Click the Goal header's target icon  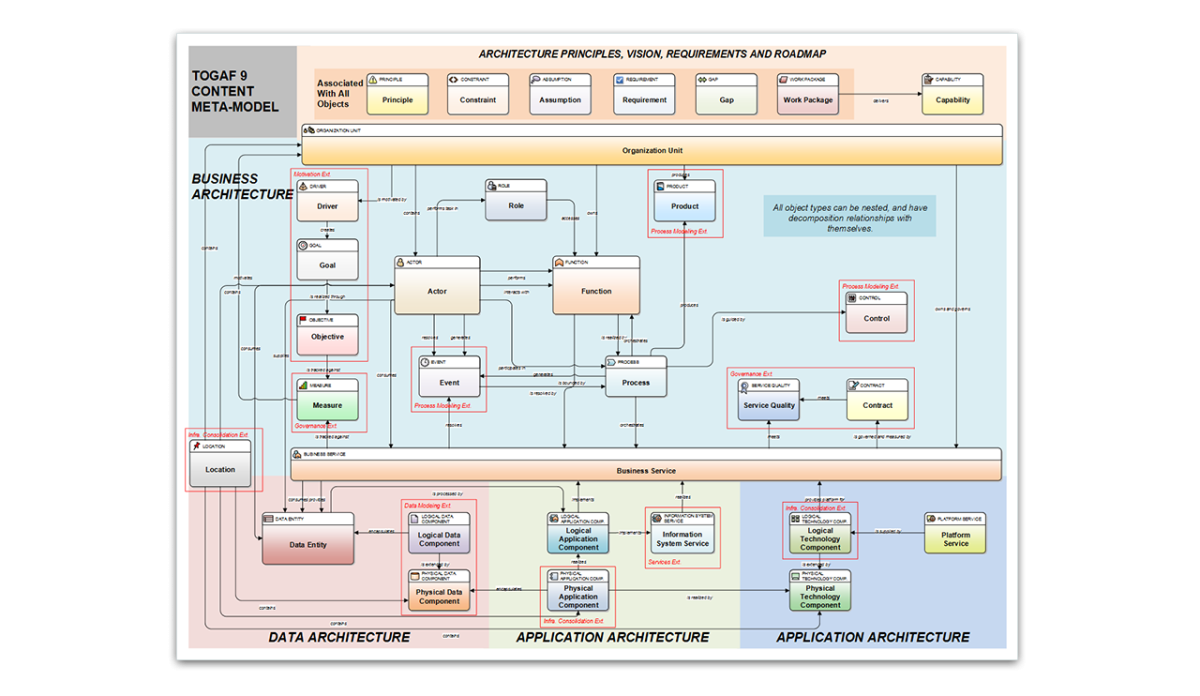(304, 245)
